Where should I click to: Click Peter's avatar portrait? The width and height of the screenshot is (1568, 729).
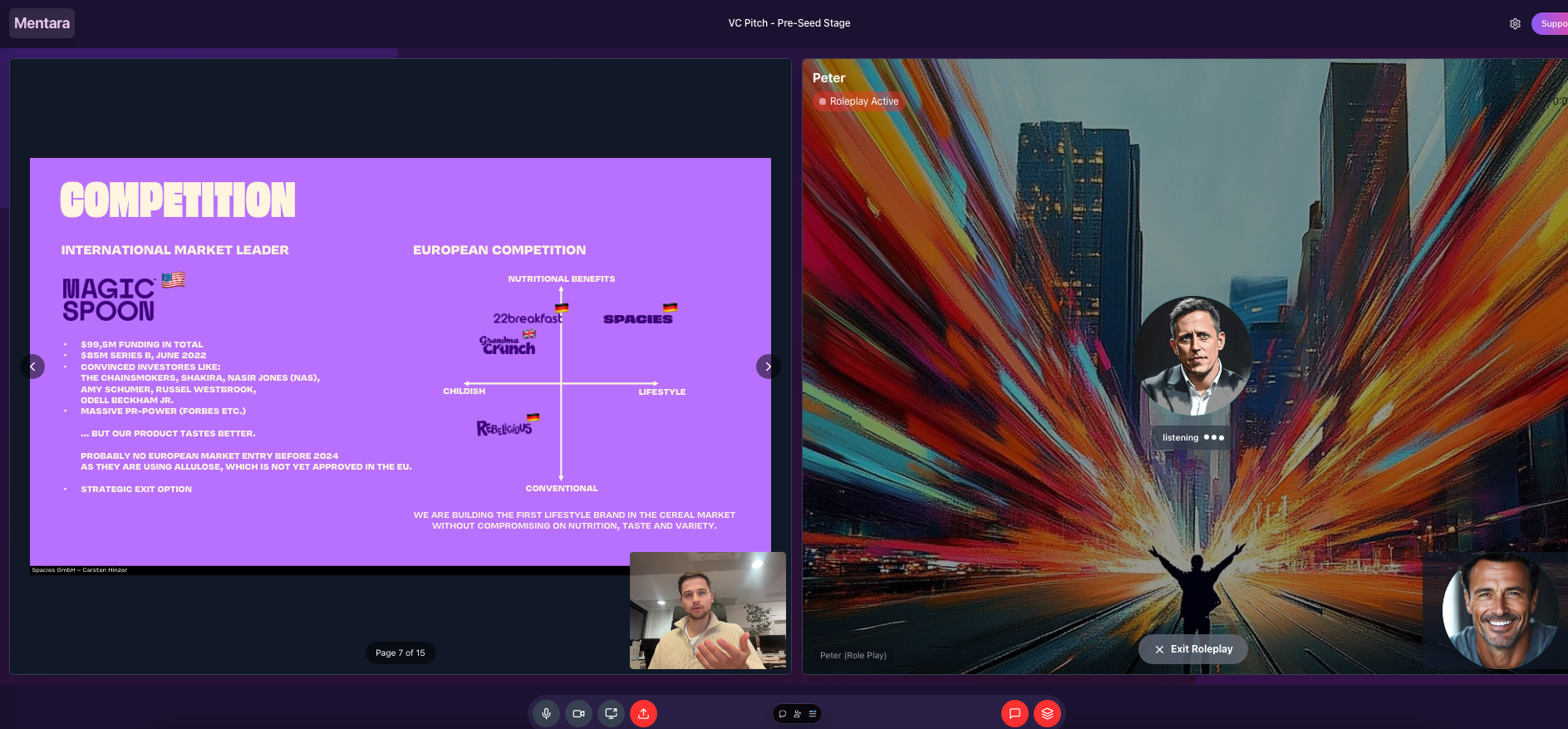(x=1193, y=356)
